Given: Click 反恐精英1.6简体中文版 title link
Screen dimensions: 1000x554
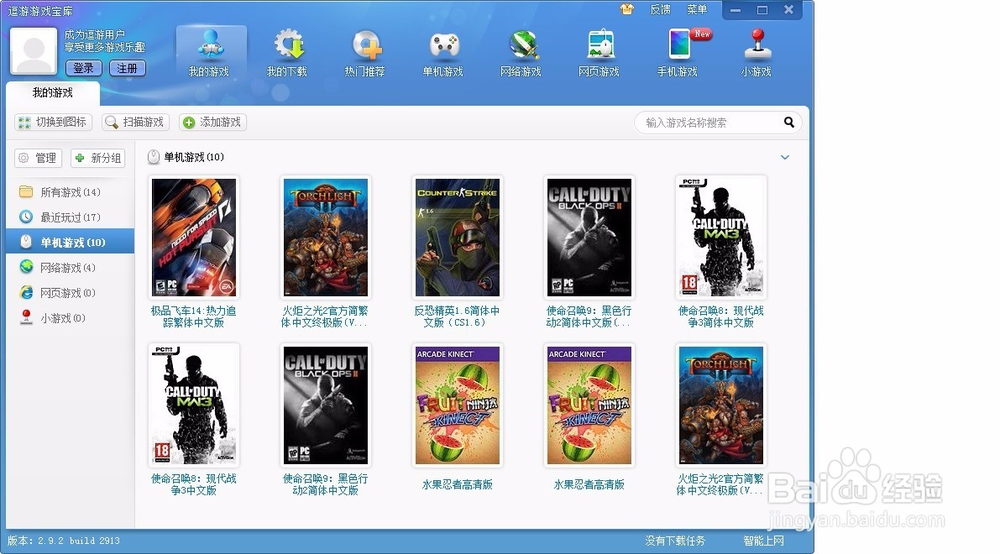Looking at the screenshot, I should tap(457, 317).
